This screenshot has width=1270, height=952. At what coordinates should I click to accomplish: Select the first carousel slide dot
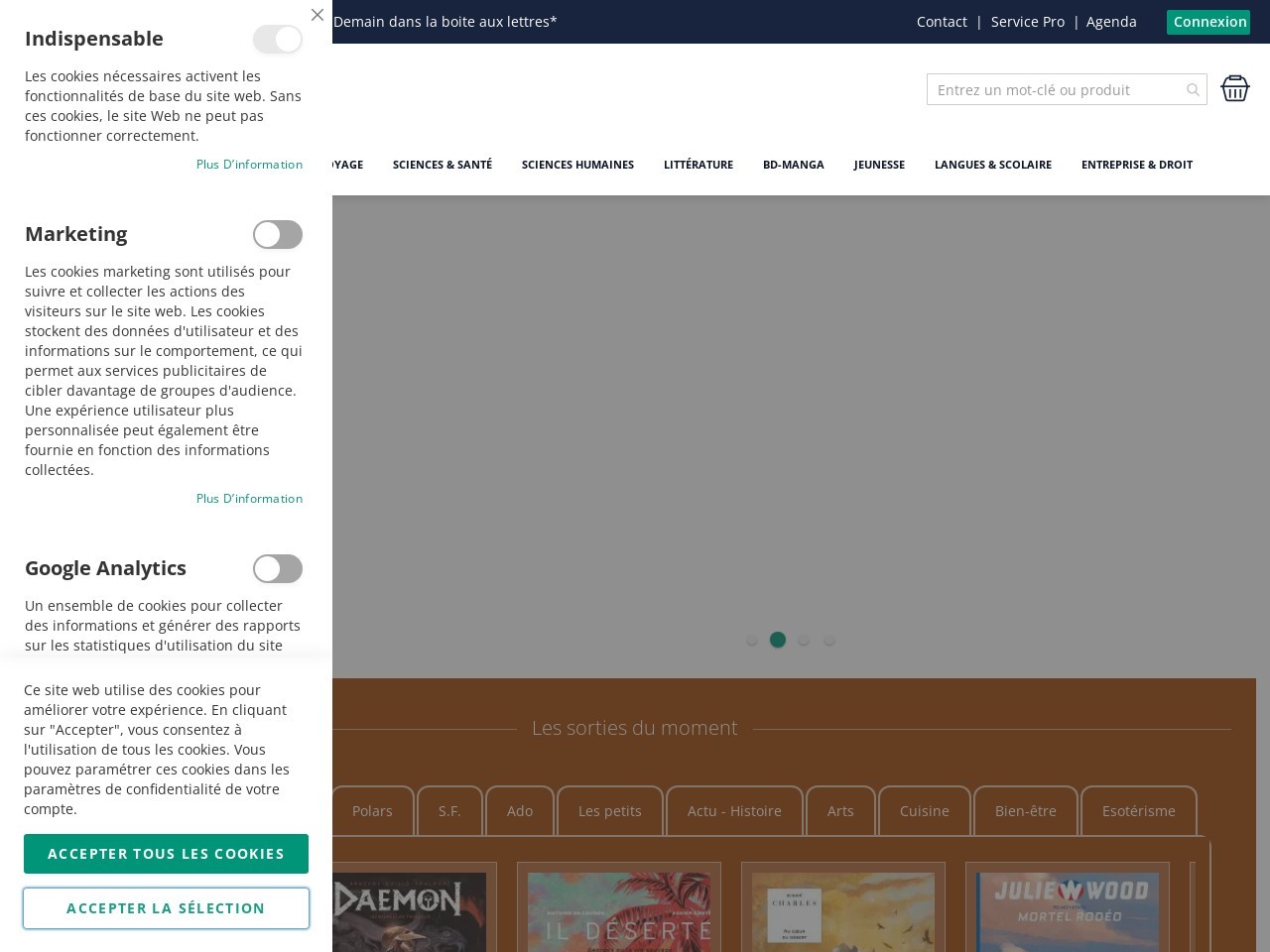pos(752,641)
